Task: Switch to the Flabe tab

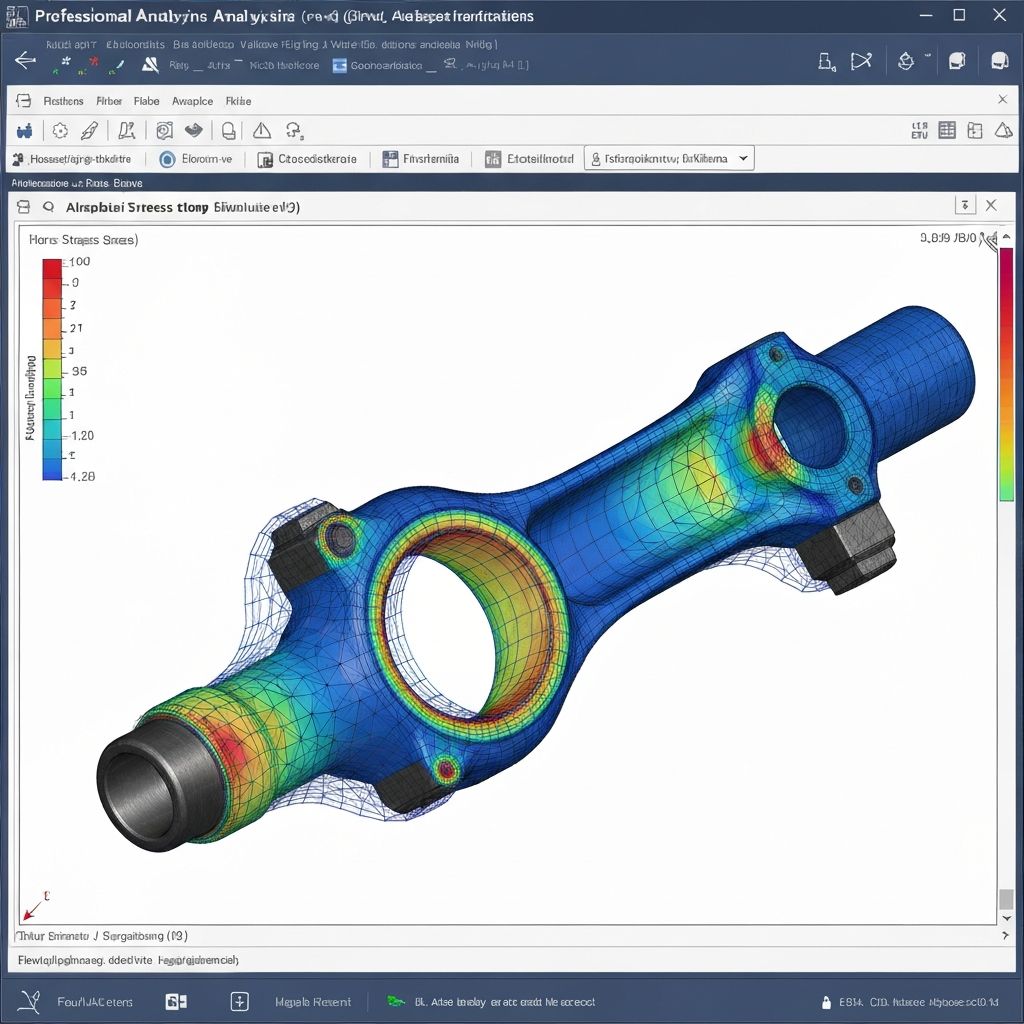Action: (146, 101)
